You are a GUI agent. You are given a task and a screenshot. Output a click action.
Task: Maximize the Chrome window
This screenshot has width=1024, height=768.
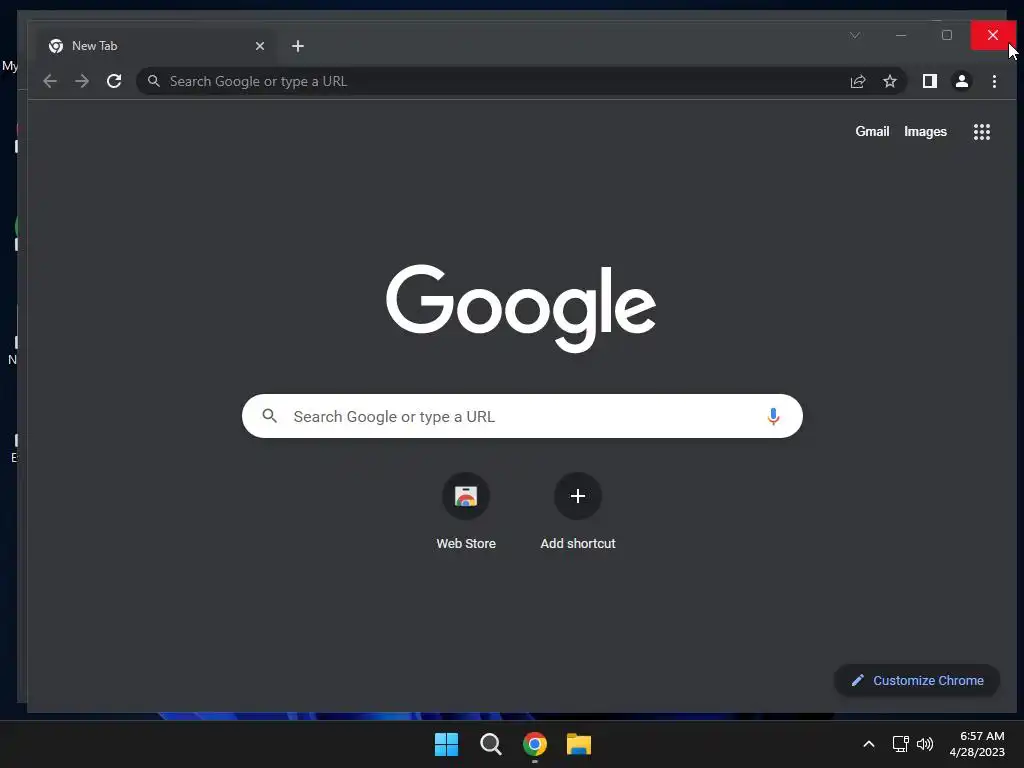point(947,35)
